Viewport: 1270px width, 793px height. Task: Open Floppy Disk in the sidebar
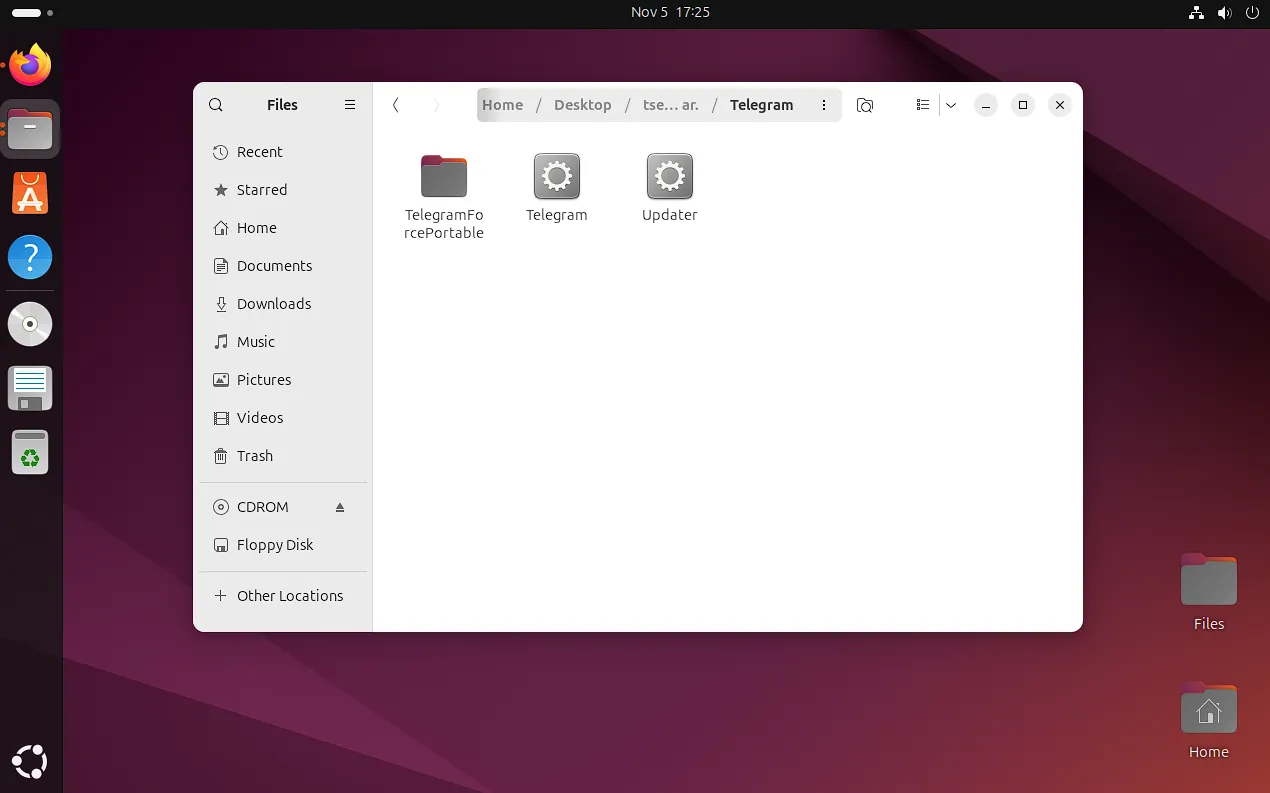283,545
